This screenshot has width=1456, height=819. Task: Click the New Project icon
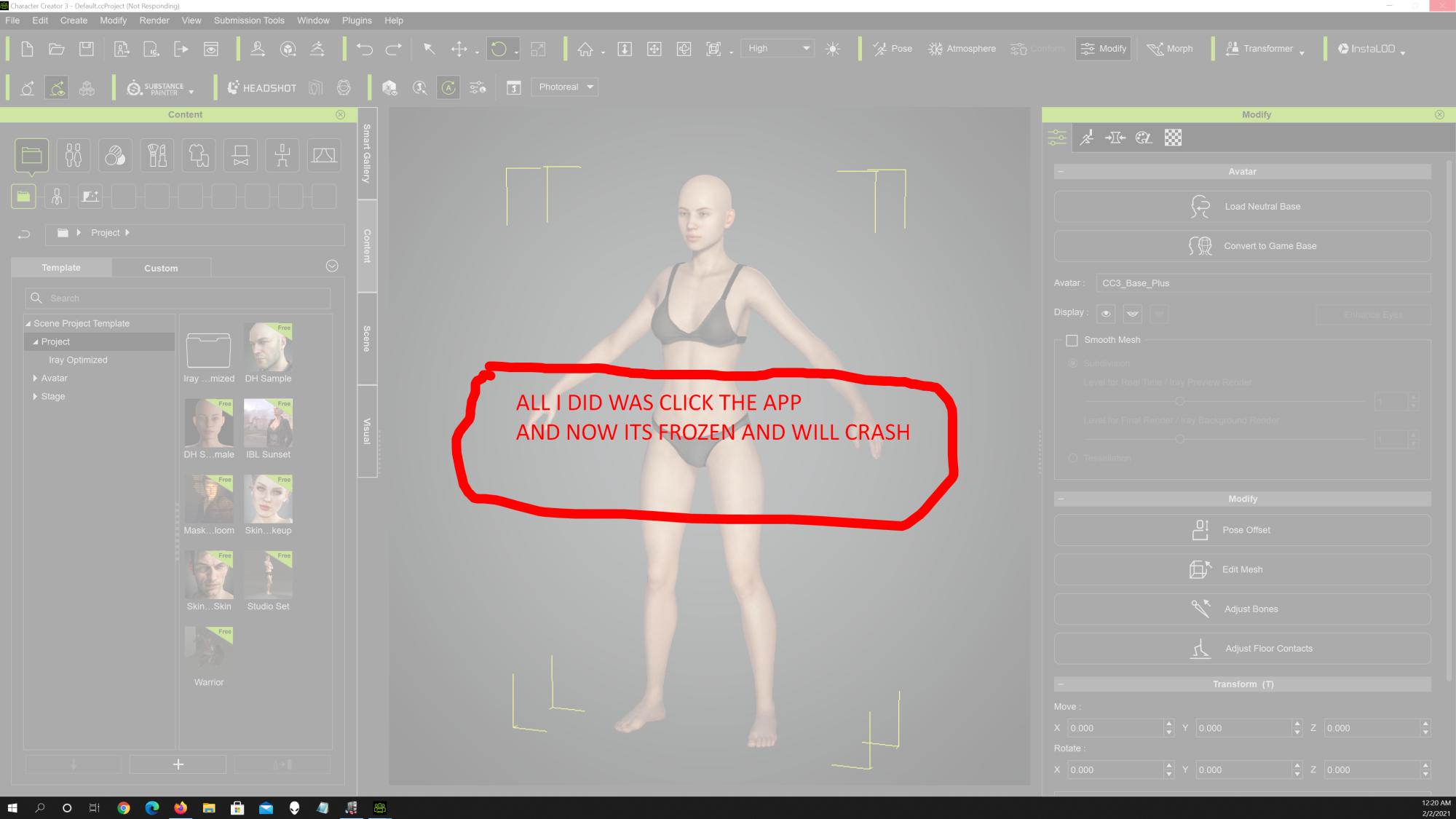point(27,49)
